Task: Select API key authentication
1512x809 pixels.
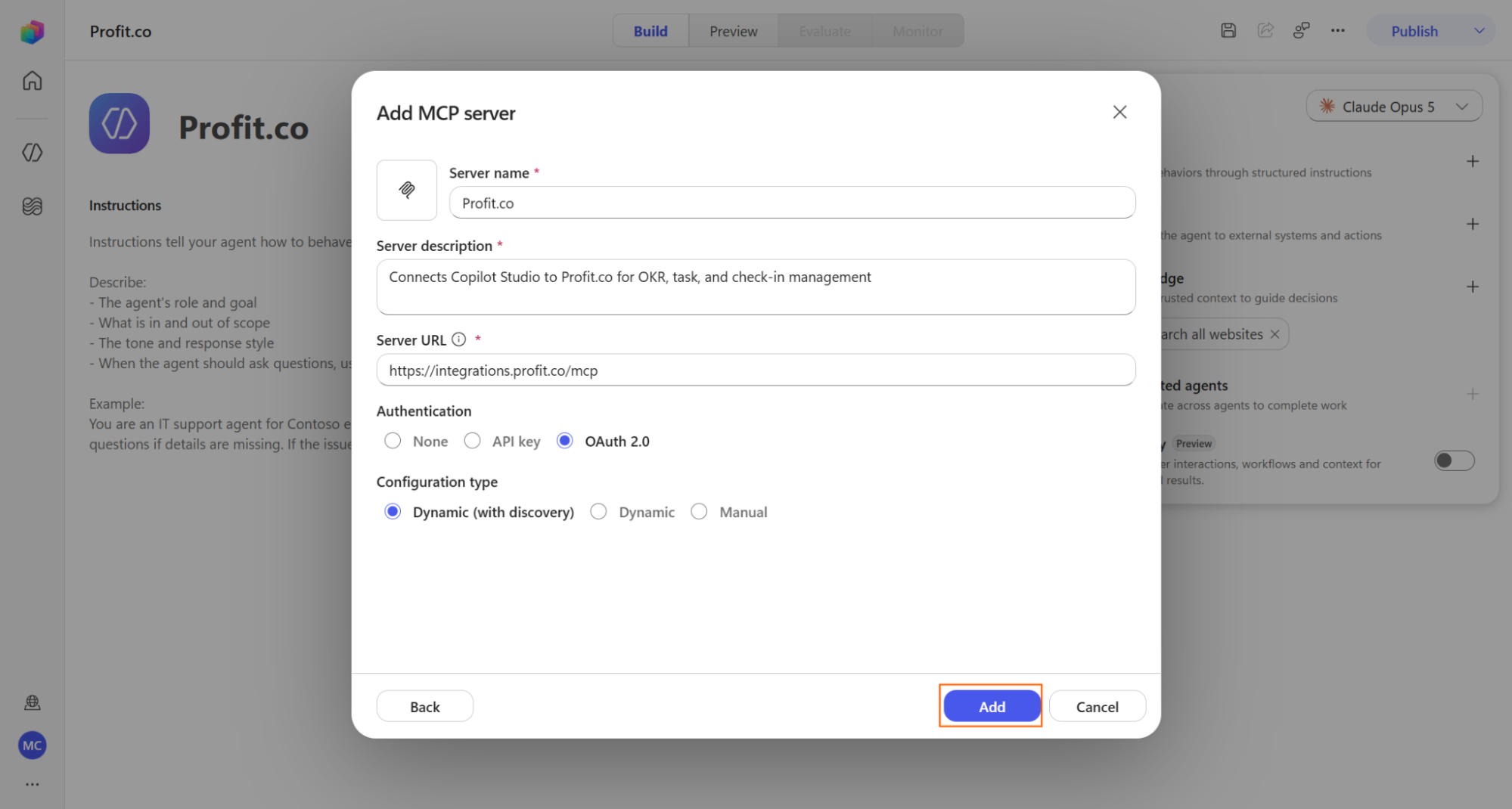Action: point(472,441)
